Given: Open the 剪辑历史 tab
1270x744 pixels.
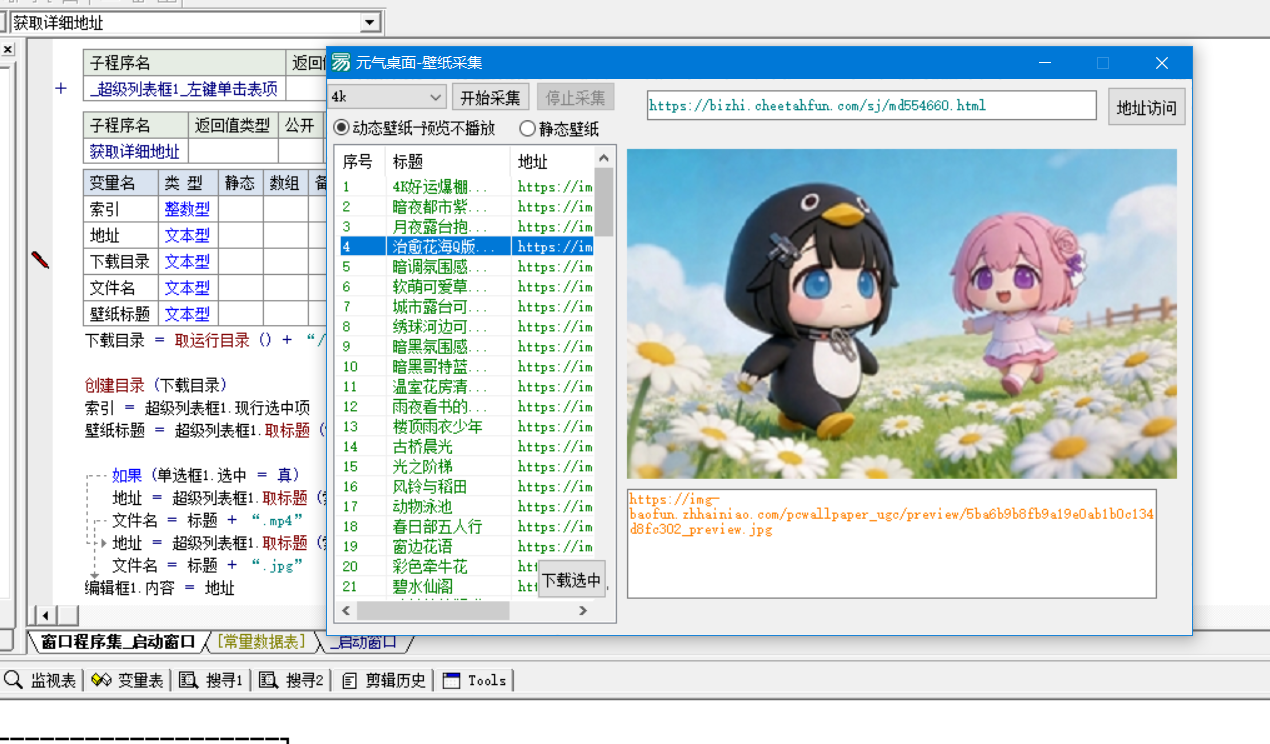Looking at the screenshot, I should 384,680.
